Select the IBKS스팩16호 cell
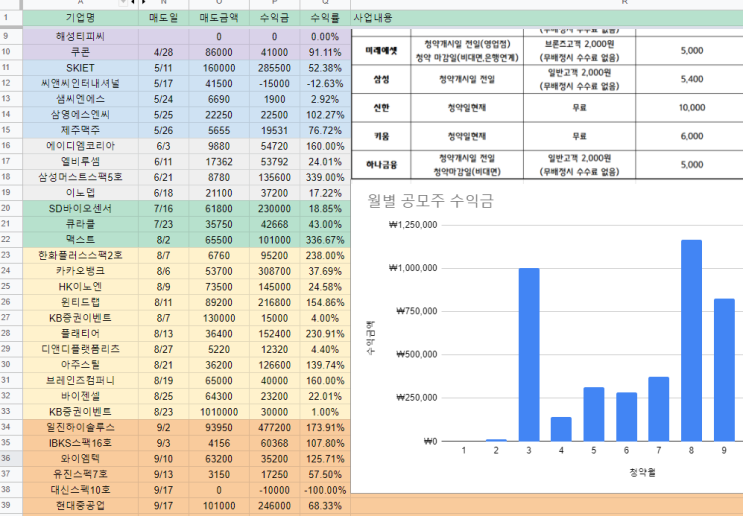 pos(81,443)
